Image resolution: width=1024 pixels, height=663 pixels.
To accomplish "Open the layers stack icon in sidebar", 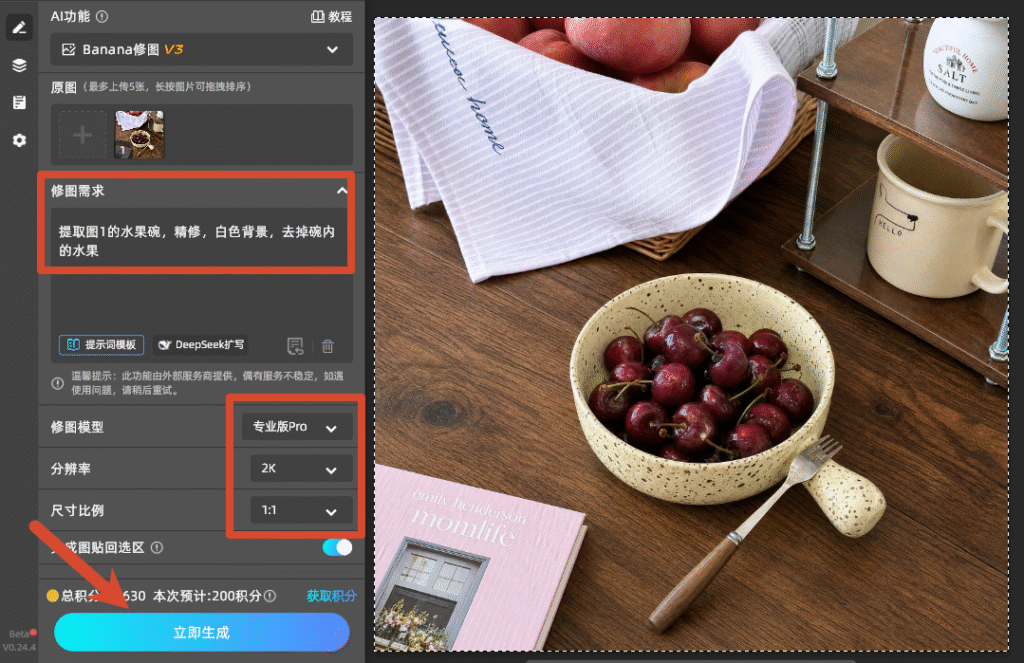I will pyautogui.click(x=19, y=65).
